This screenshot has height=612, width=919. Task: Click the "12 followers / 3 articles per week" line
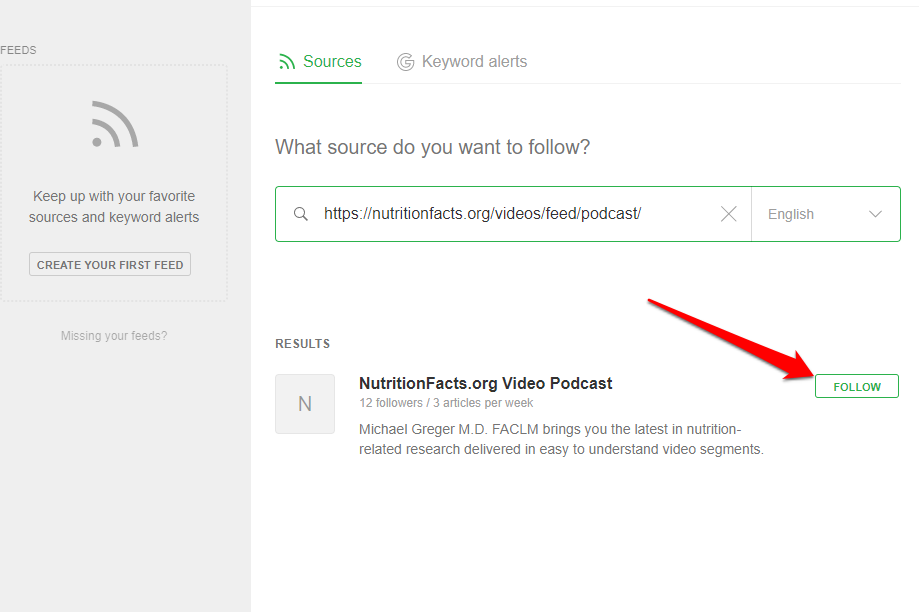click(446, 403)
